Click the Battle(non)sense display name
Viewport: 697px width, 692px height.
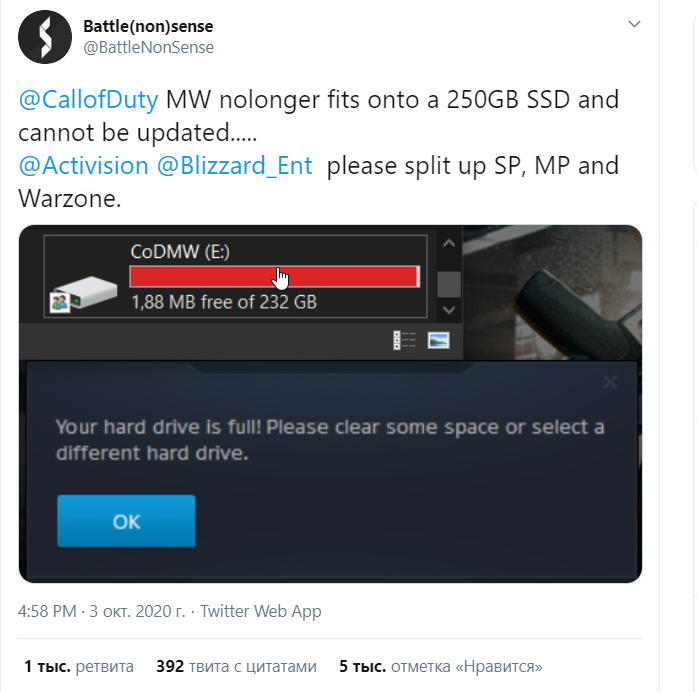148,26
